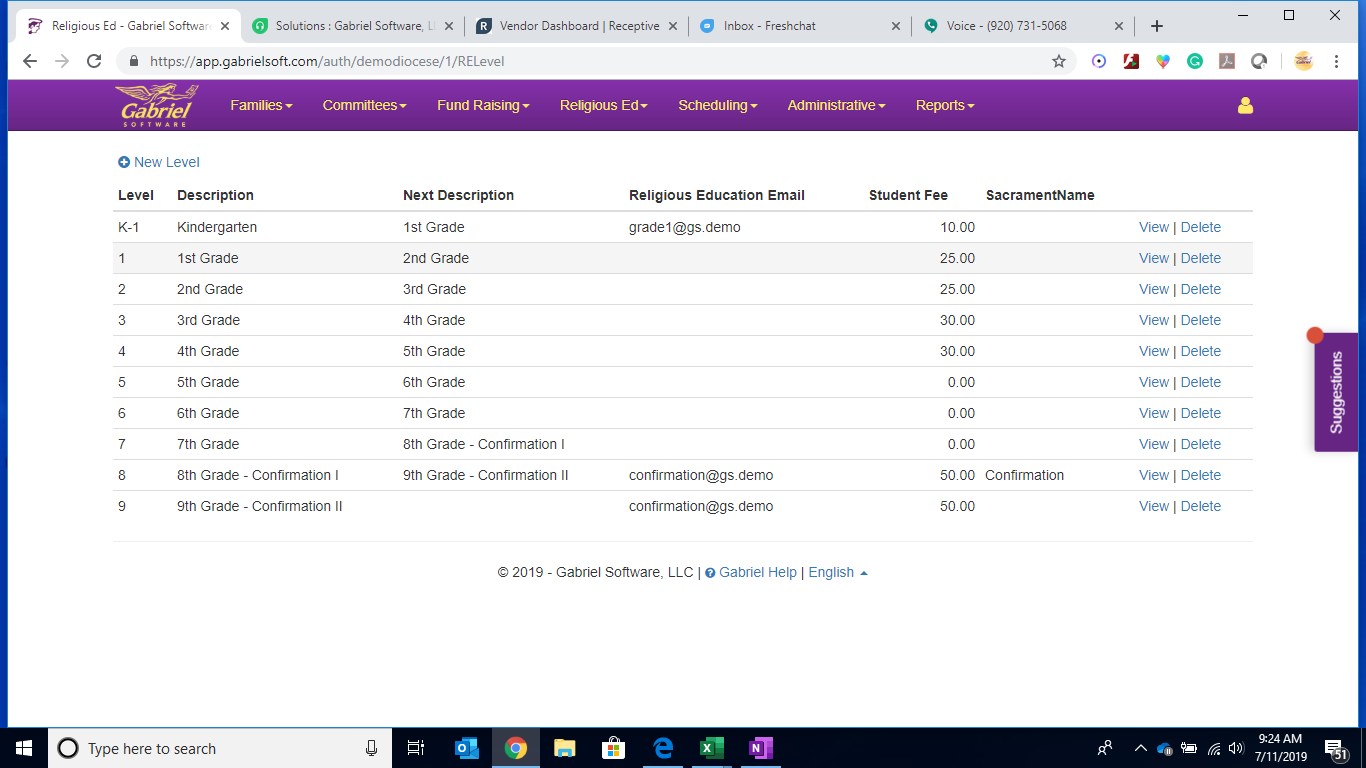This screenshot has width=1366, height=768.
Task: Click New Level link
Action: point(159,162)
